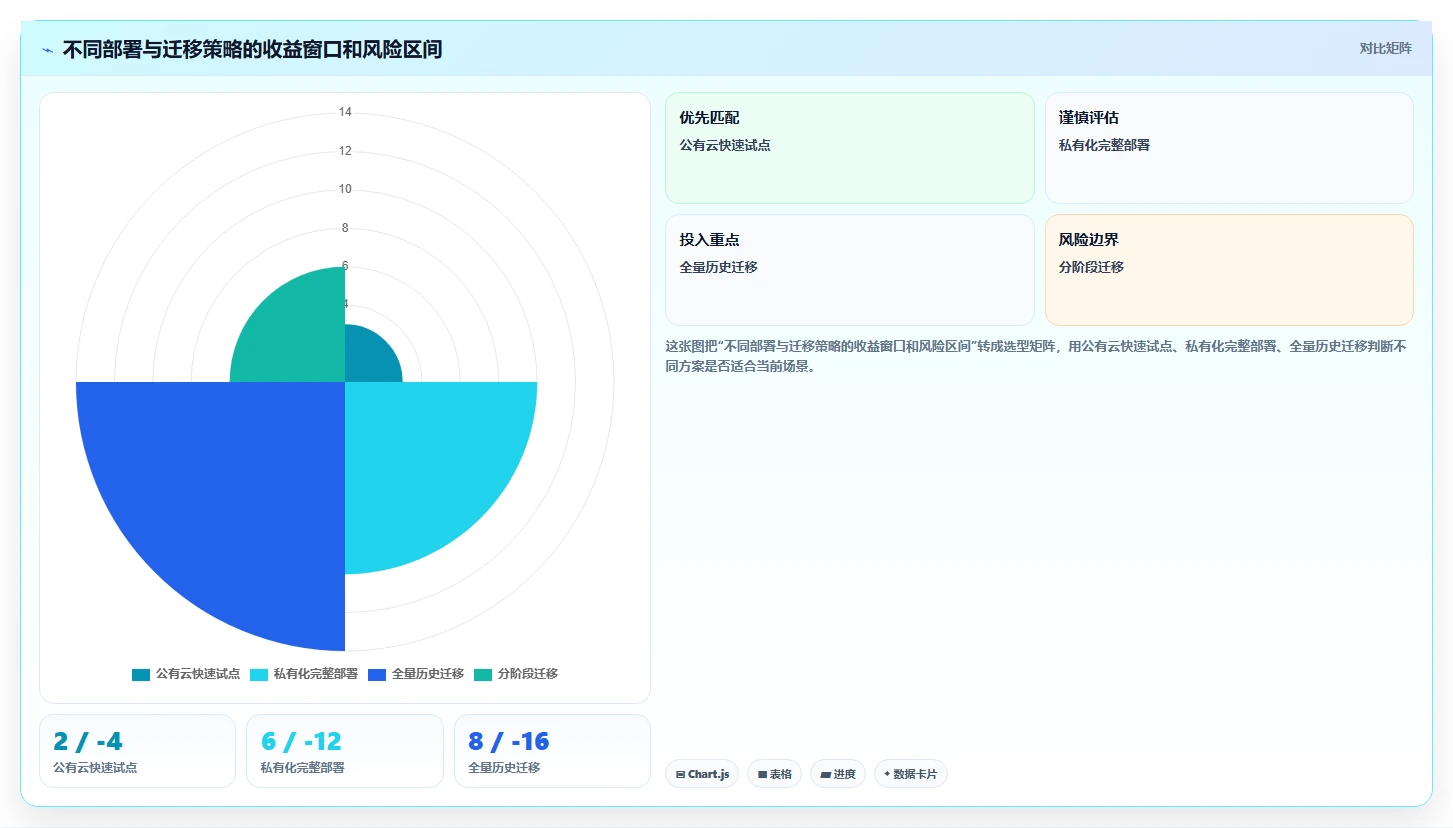Open the 谨慎评估 card

tap(1229, 148)
